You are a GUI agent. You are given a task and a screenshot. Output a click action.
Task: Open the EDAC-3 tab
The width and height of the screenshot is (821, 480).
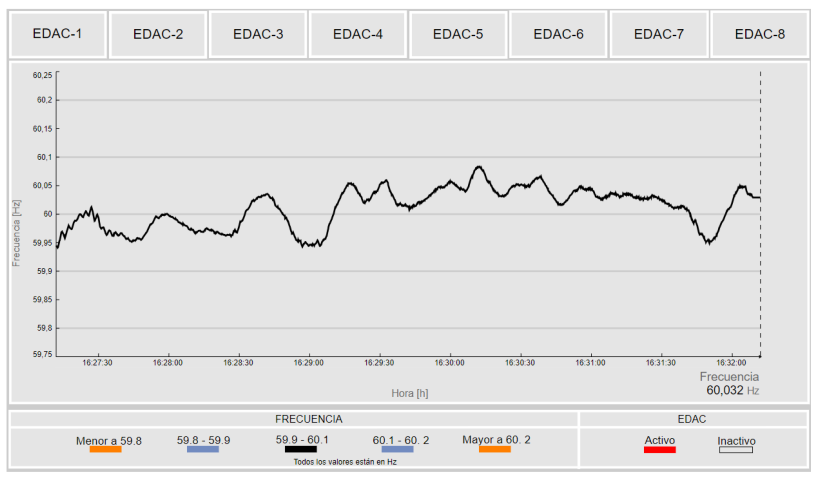(258, 34)
